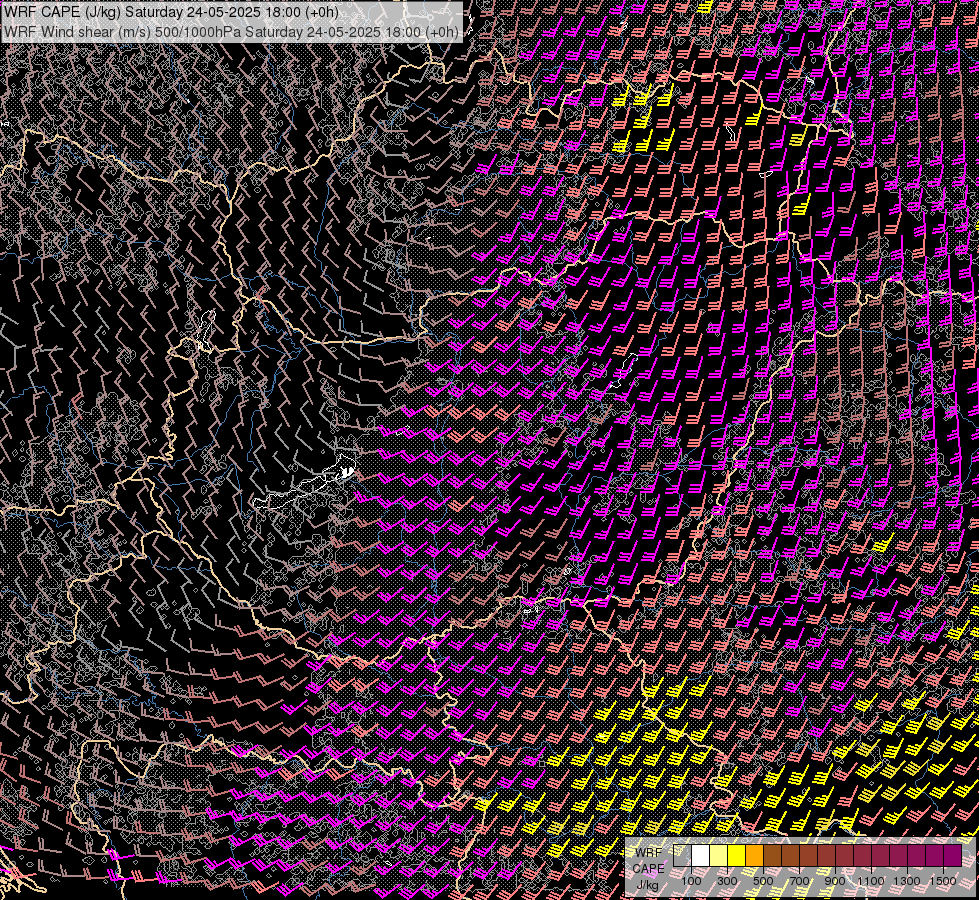979x900 pixels.
Task: Click the 'WRF' word in the legend
Action: [x=648, y=853]
